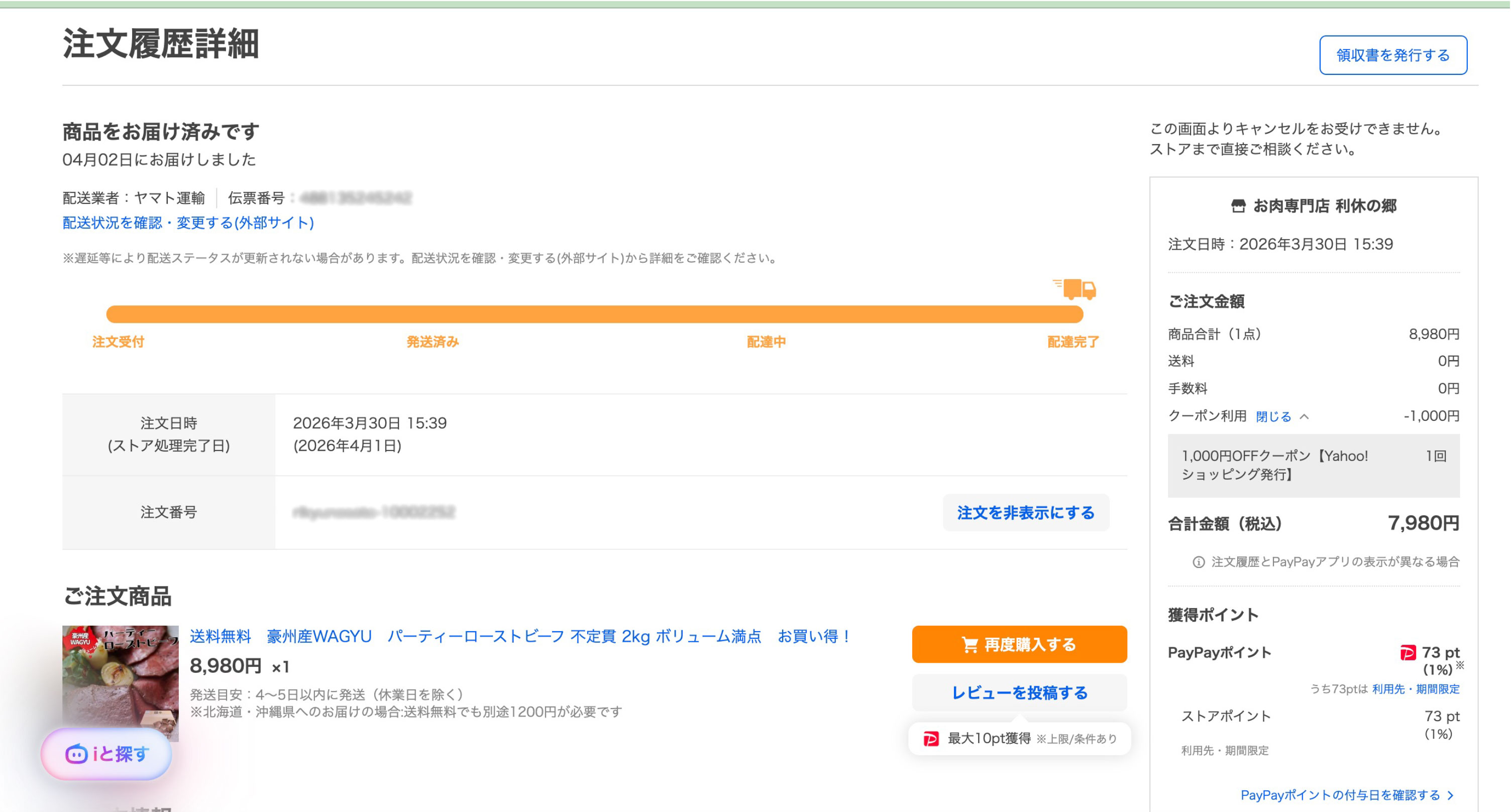Open 利用先・期間限定 link under PayPayポイント
The height and width of the screenshot is (812, 1511).
coord(1416,689)
